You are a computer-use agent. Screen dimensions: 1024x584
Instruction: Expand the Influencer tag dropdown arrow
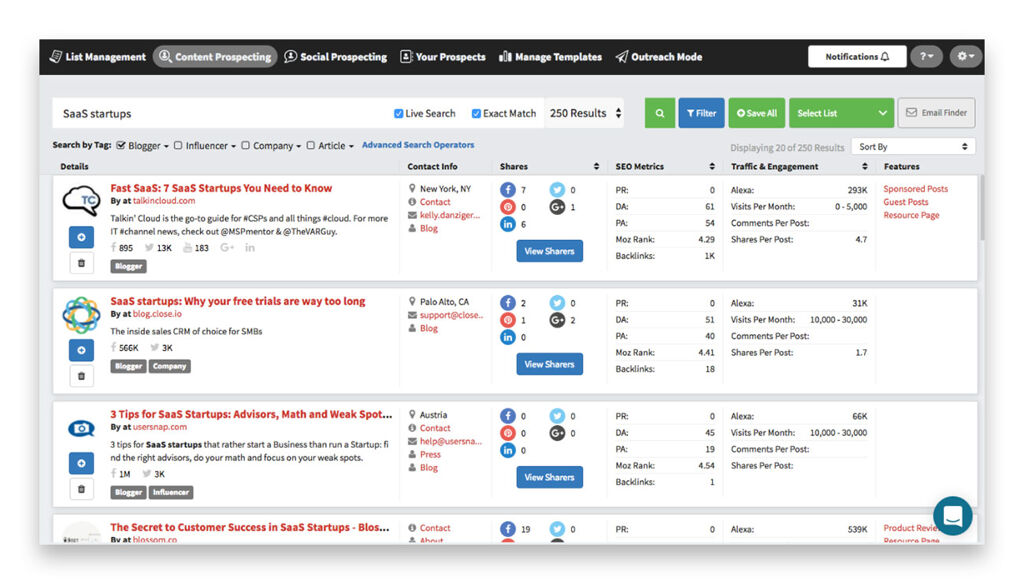click(233, 146)
